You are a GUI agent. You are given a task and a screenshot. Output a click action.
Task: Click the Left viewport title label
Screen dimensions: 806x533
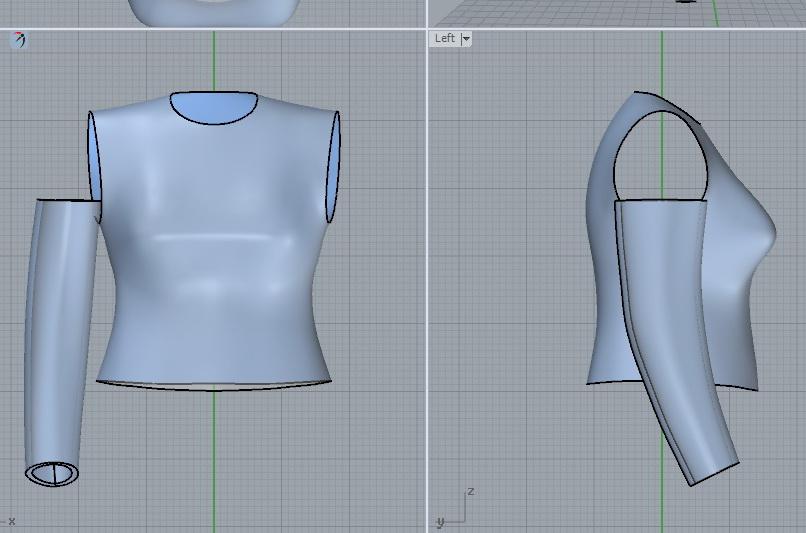(445, 38)
